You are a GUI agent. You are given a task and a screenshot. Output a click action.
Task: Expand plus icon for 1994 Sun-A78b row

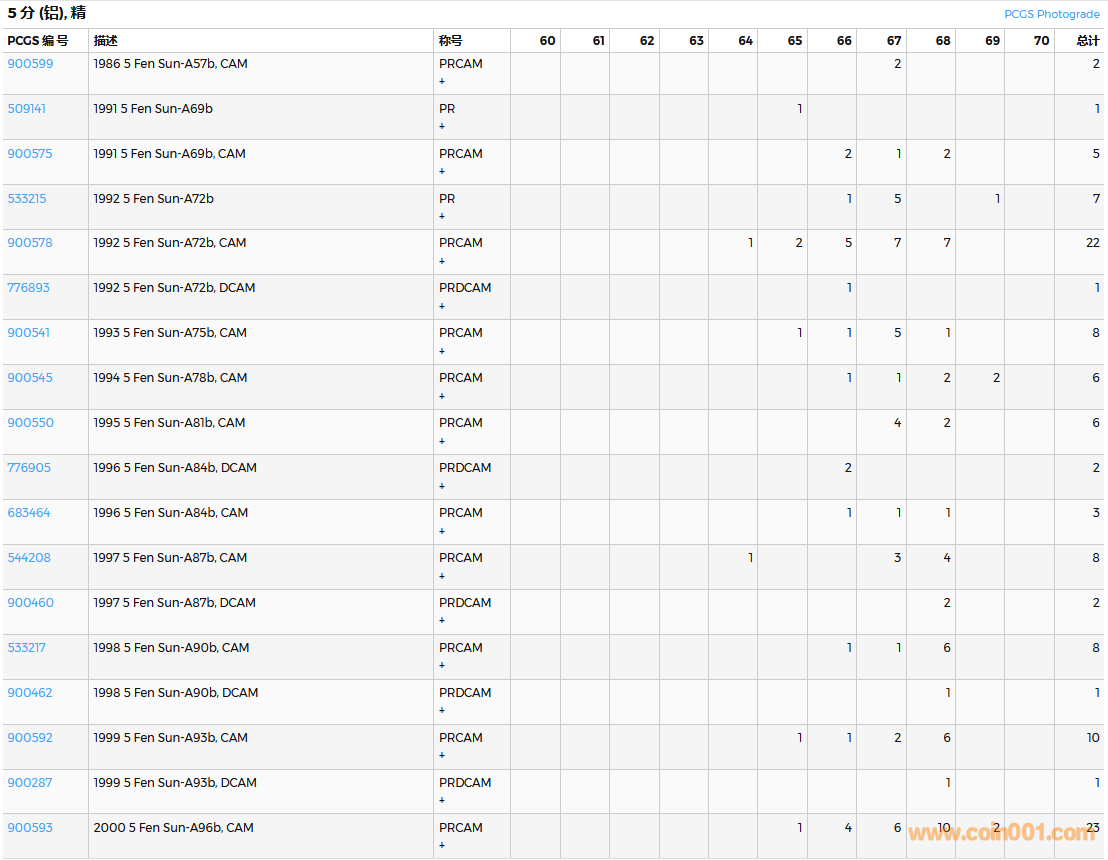click(442, 396)
